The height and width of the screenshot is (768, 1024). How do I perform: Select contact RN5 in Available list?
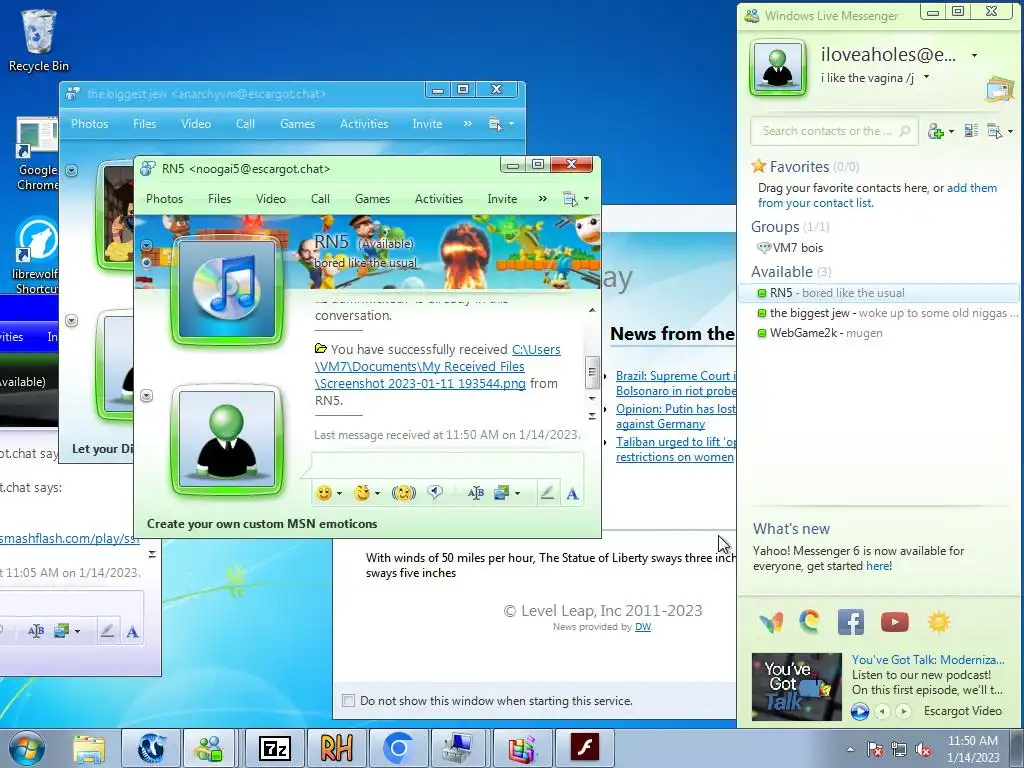click(879, 293)
